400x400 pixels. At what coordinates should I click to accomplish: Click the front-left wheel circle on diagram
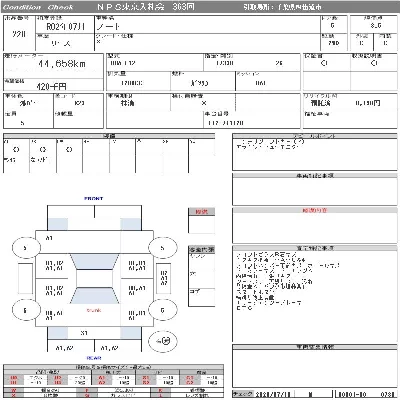pyautogui.click(x=26, y=248)
